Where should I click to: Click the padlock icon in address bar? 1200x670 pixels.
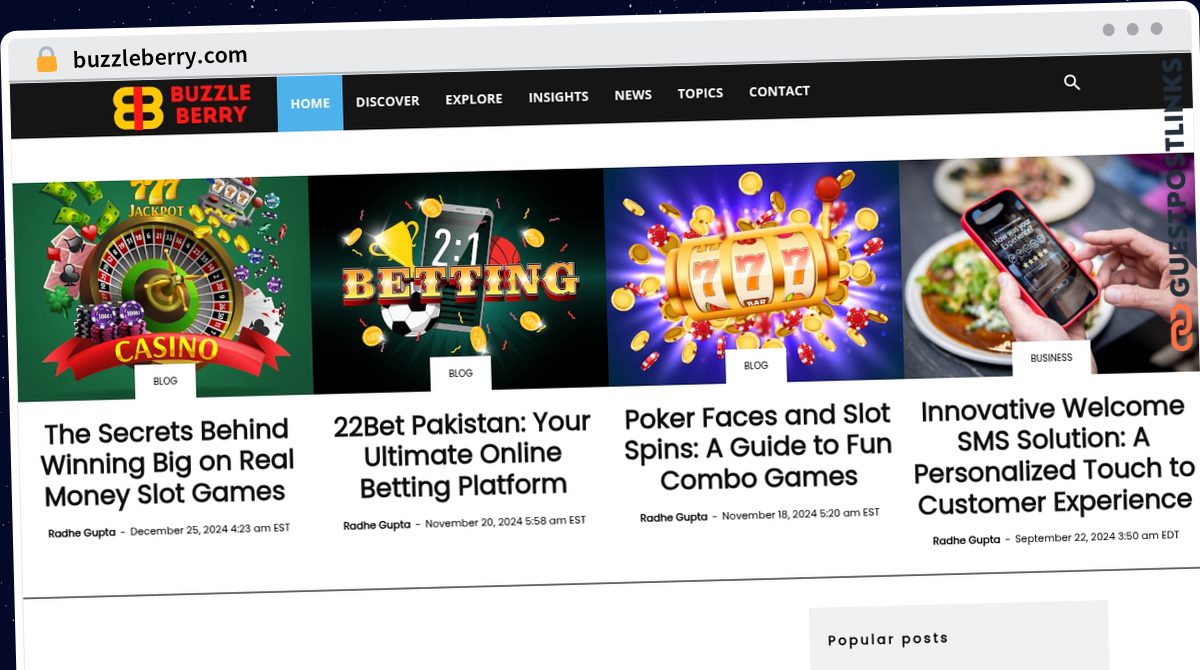coord(46,59)
